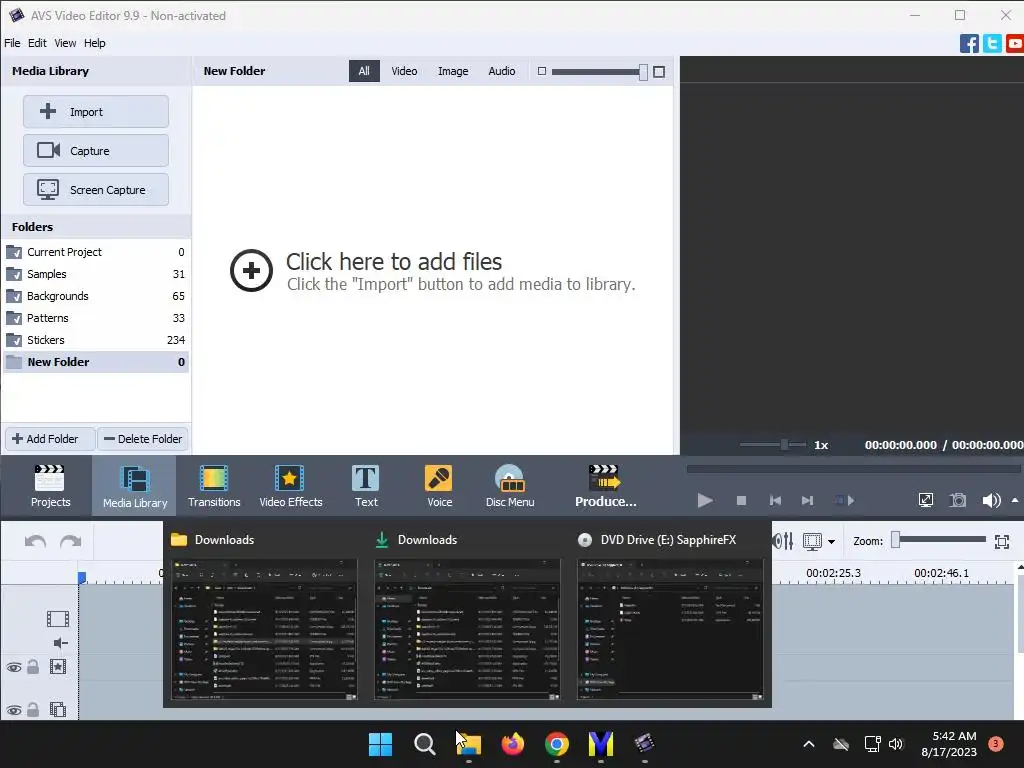Click the redo arrow in the timeline toolbar
The width and height of the screenshot is (1024, 768).
[x=71, y=541]
